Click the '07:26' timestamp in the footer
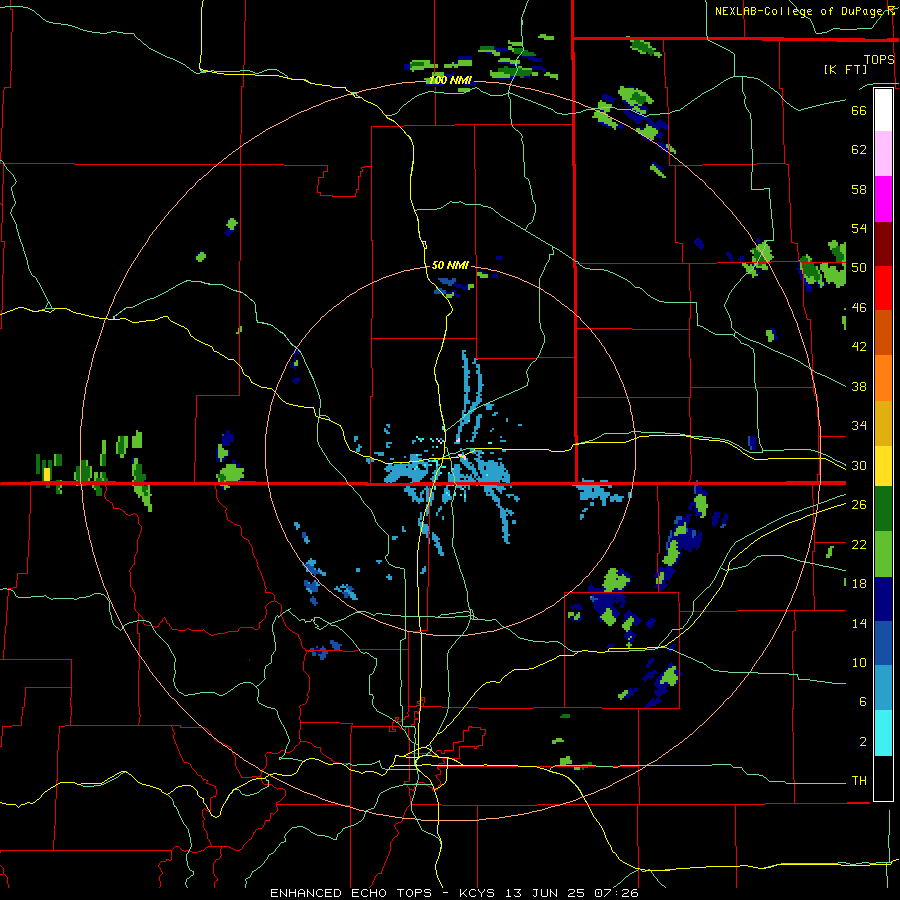900x900 pixels. click(617, 893)
